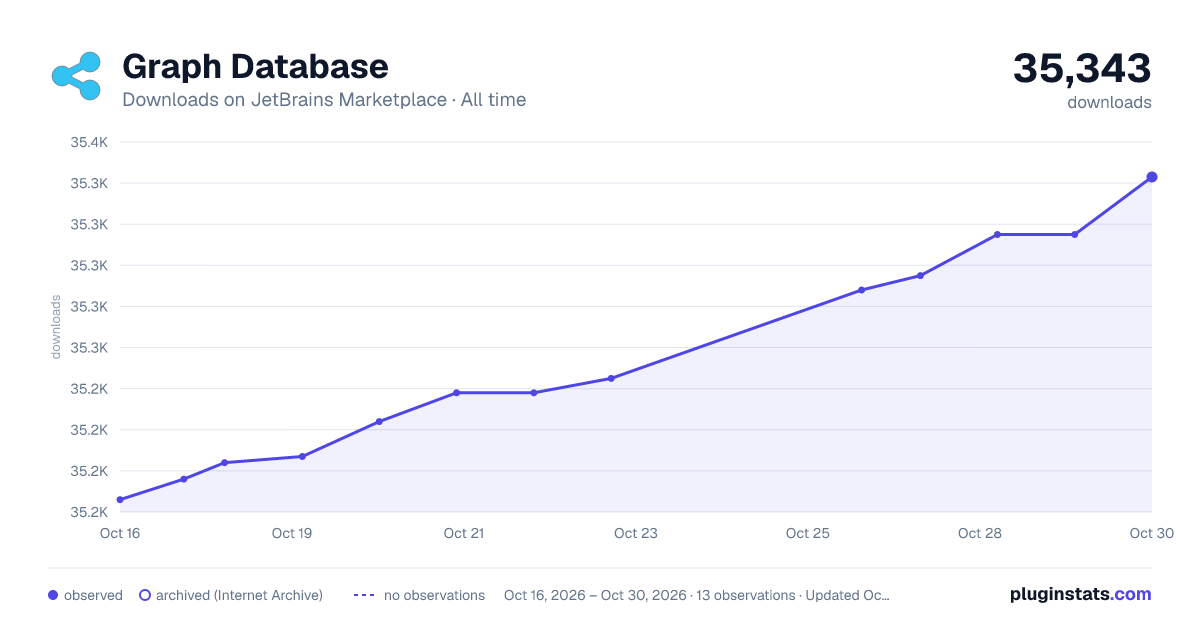1200x630 pixels.
Task: Click the vertical downloads axis title
Action: 56,326
